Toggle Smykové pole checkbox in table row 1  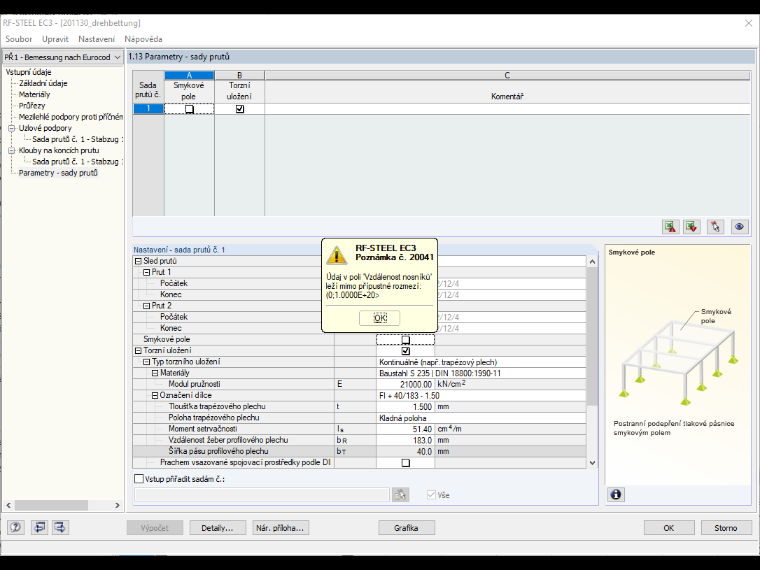point(189,109)
